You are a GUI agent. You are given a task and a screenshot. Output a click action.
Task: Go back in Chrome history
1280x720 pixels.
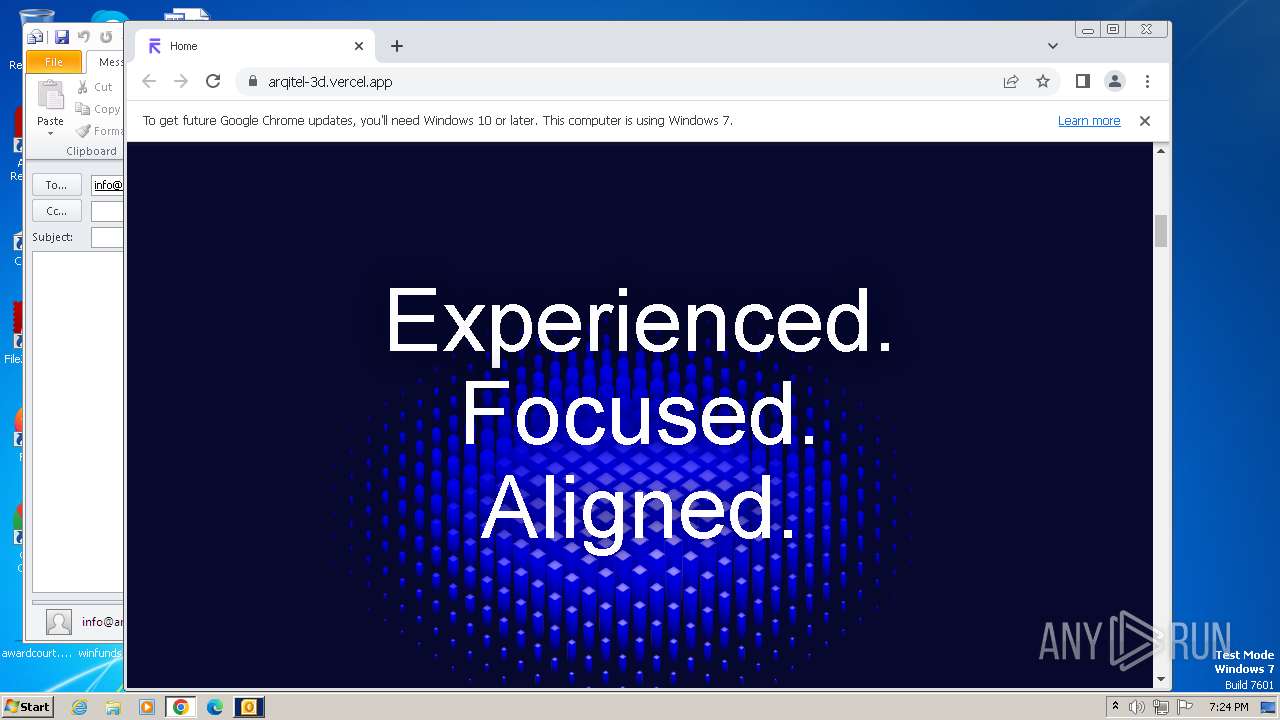(x=149, y=81)
